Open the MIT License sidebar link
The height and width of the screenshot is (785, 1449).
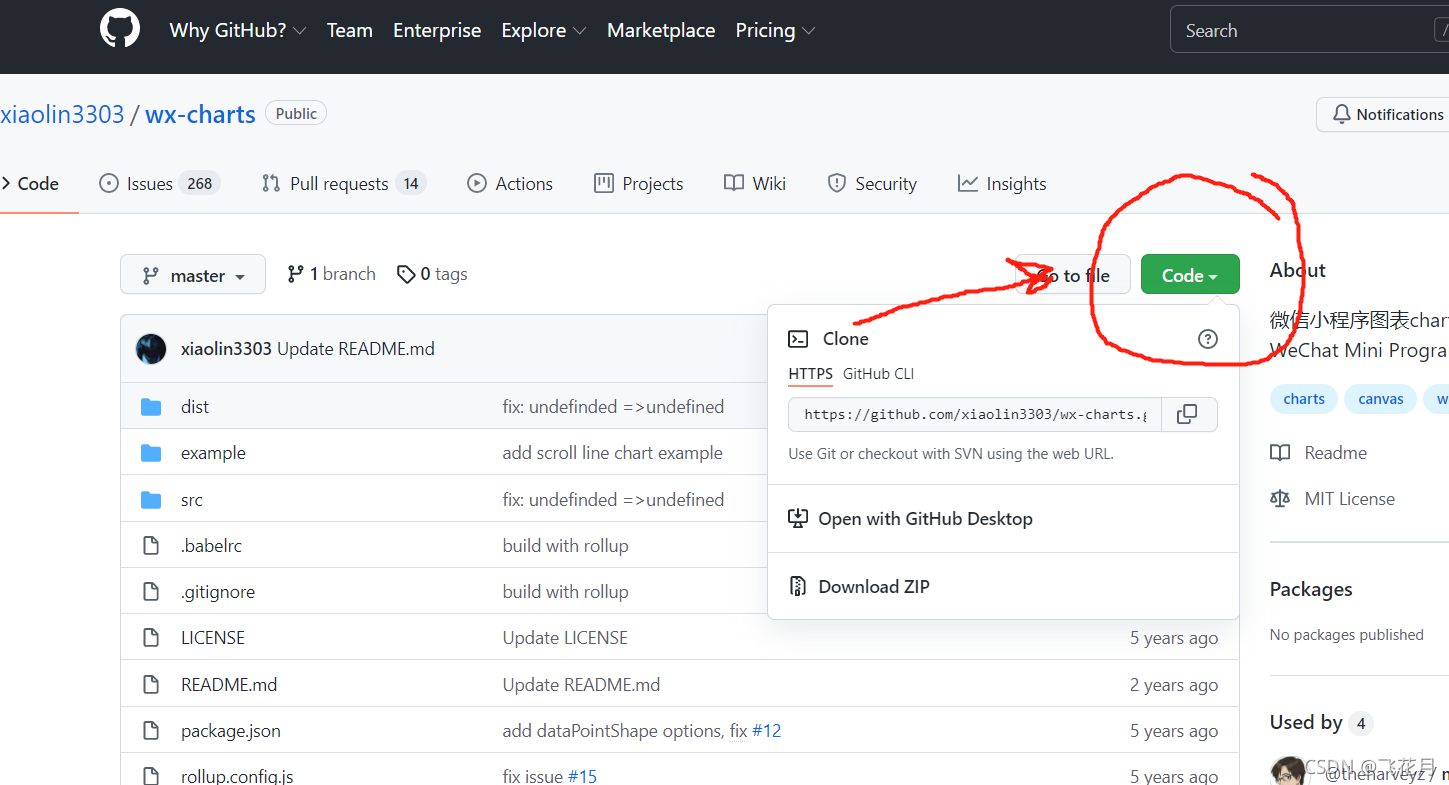coord(1332,499)
